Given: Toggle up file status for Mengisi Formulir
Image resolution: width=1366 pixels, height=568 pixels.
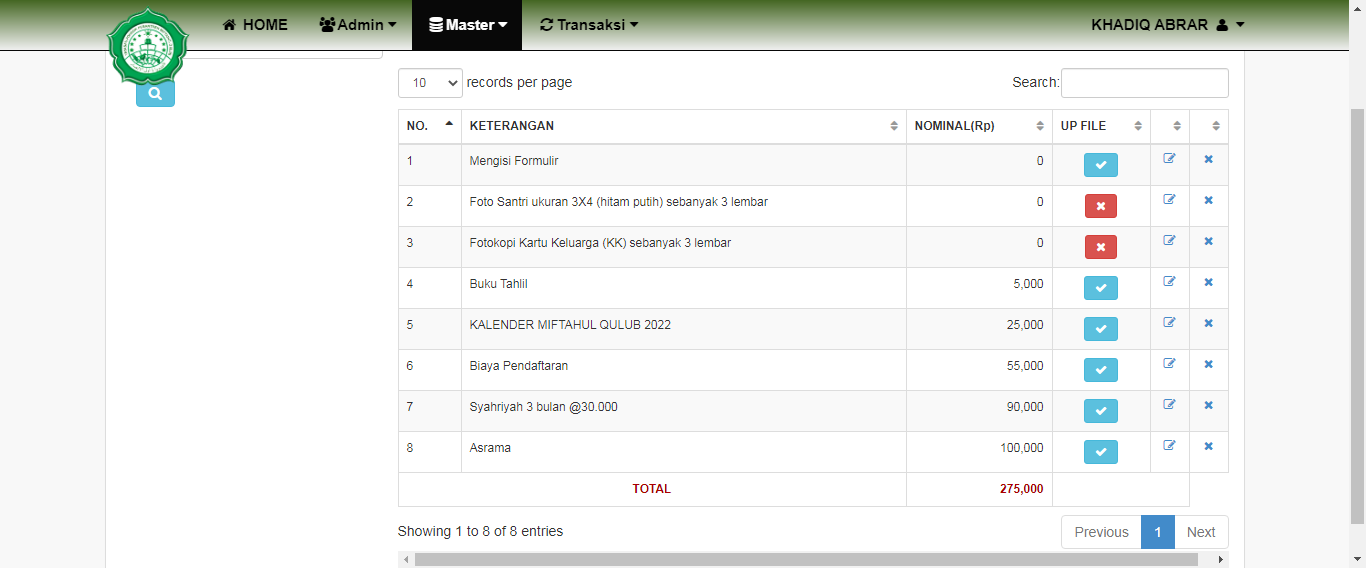Looking at the screenshot, I should click(1100, 165).
